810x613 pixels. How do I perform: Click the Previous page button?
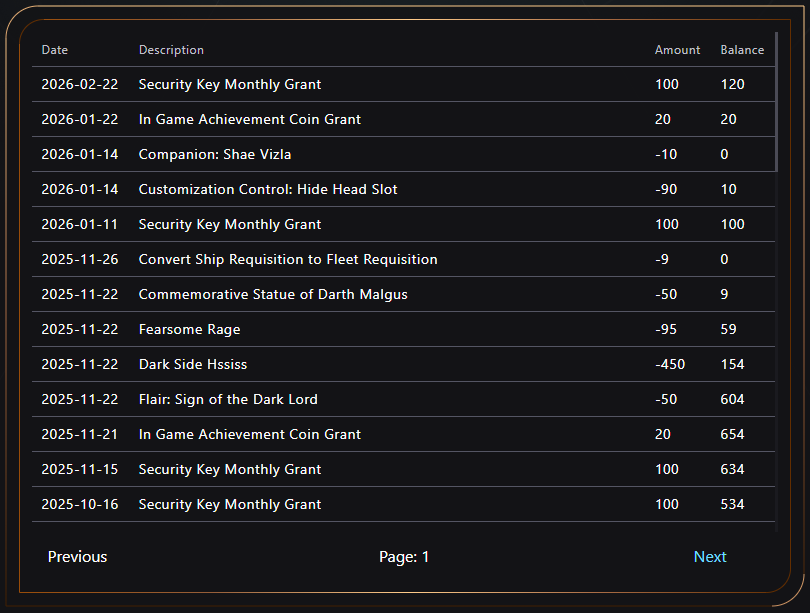77,557
